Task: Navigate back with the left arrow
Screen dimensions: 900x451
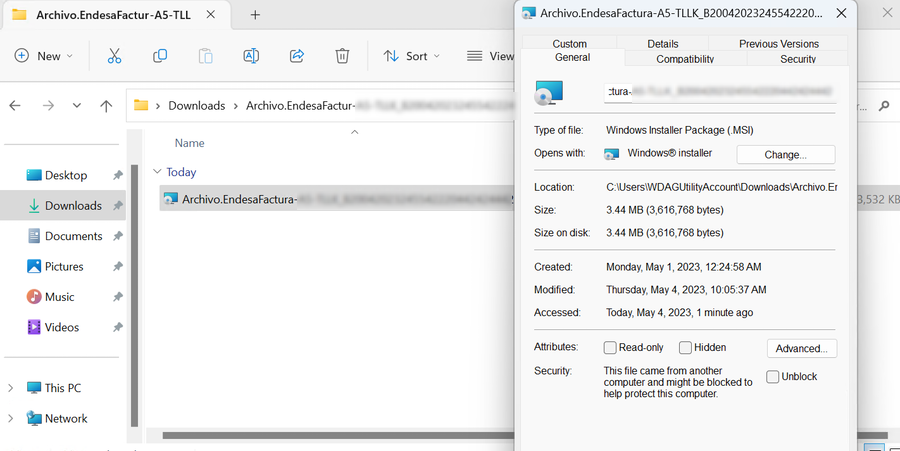Action: coord(16,105)
